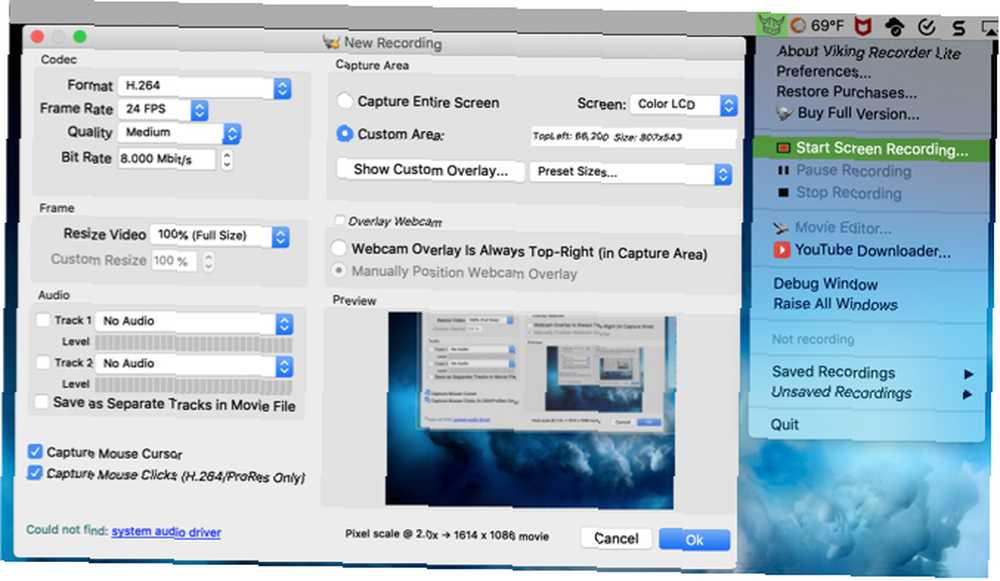Select Capture Entire Screen radio button
1000x581 pixels.
click(x=344, y=101)
